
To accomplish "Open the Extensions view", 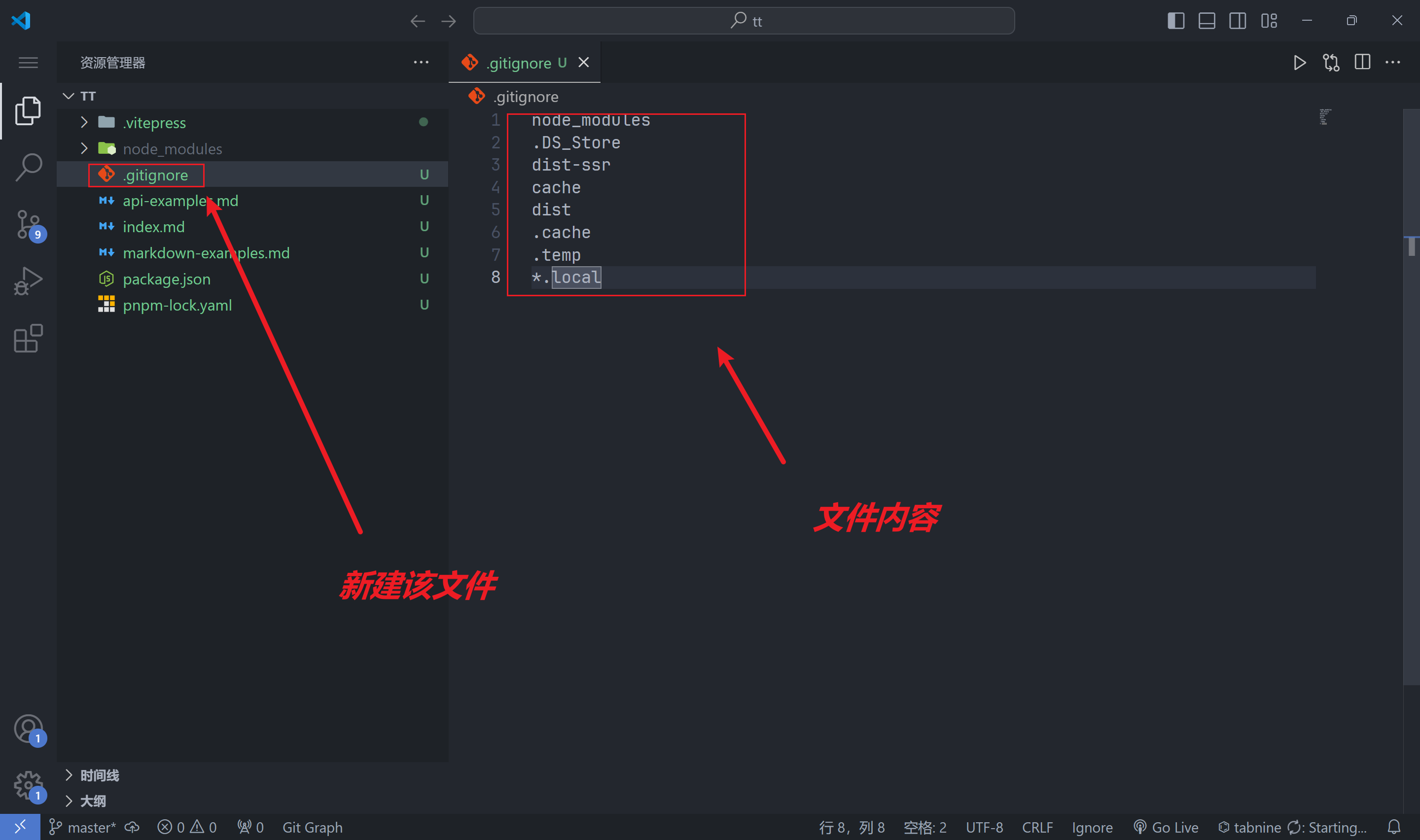I will tap(28, 339).
